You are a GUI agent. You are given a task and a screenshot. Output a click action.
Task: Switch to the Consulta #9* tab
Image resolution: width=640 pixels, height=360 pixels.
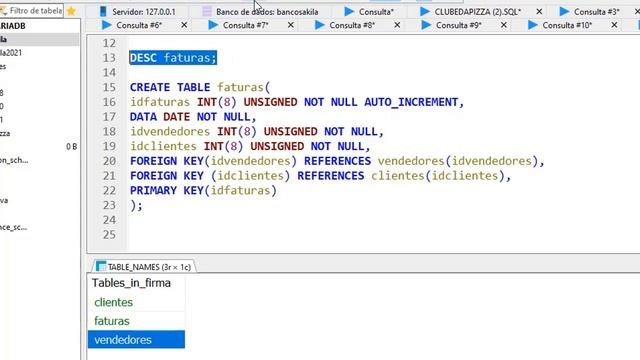click(451, 25)
